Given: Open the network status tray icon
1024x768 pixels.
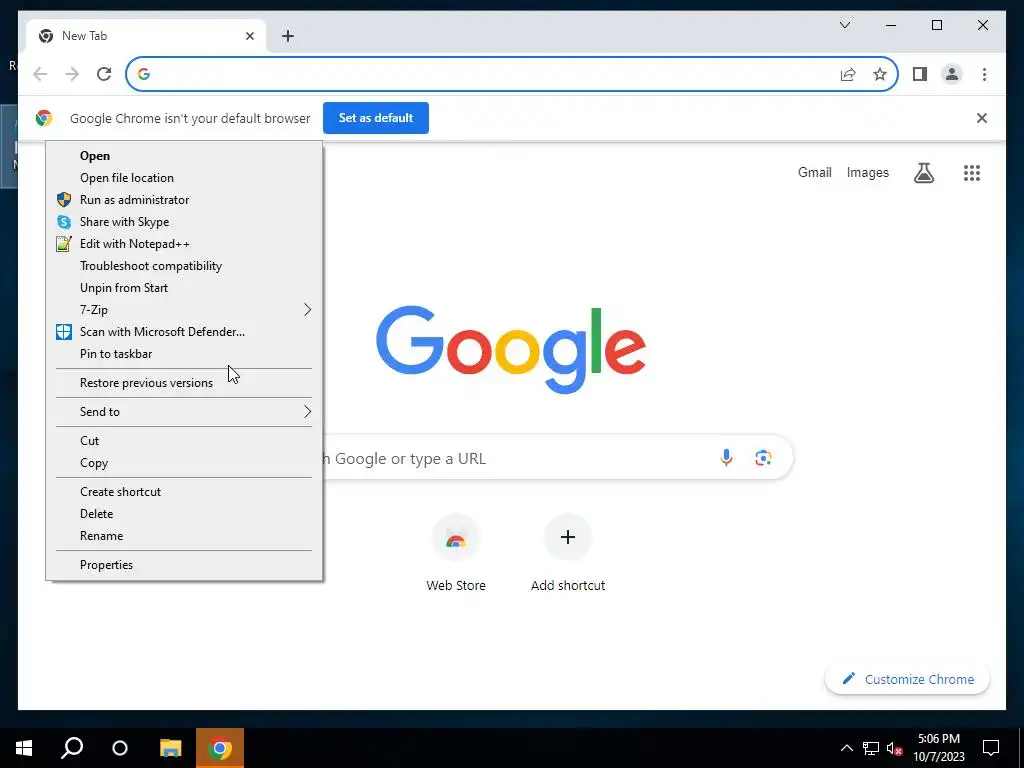Looking at the screenshot, I should tap(871, 748).
